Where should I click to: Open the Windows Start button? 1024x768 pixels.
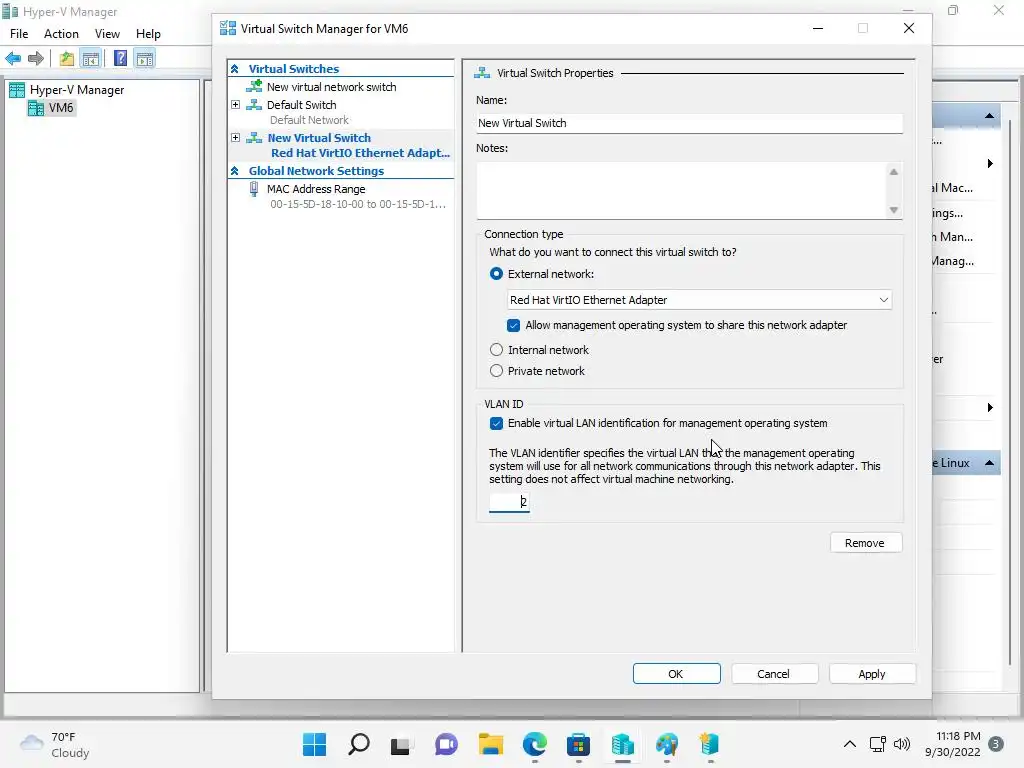[314, 744]
